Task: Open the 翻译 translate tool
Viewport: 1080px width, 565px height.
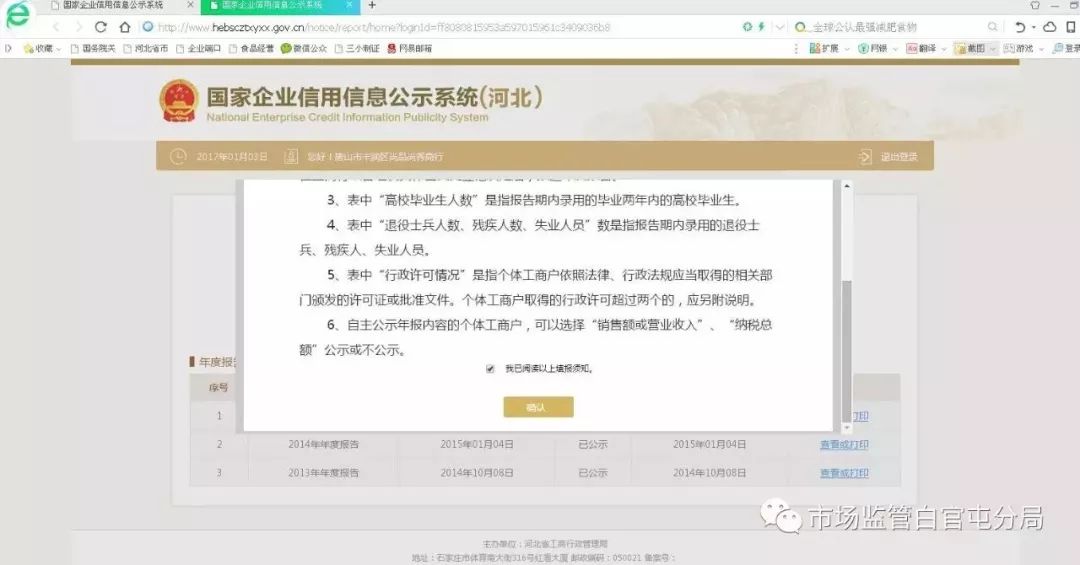Action: coord(921,48)
